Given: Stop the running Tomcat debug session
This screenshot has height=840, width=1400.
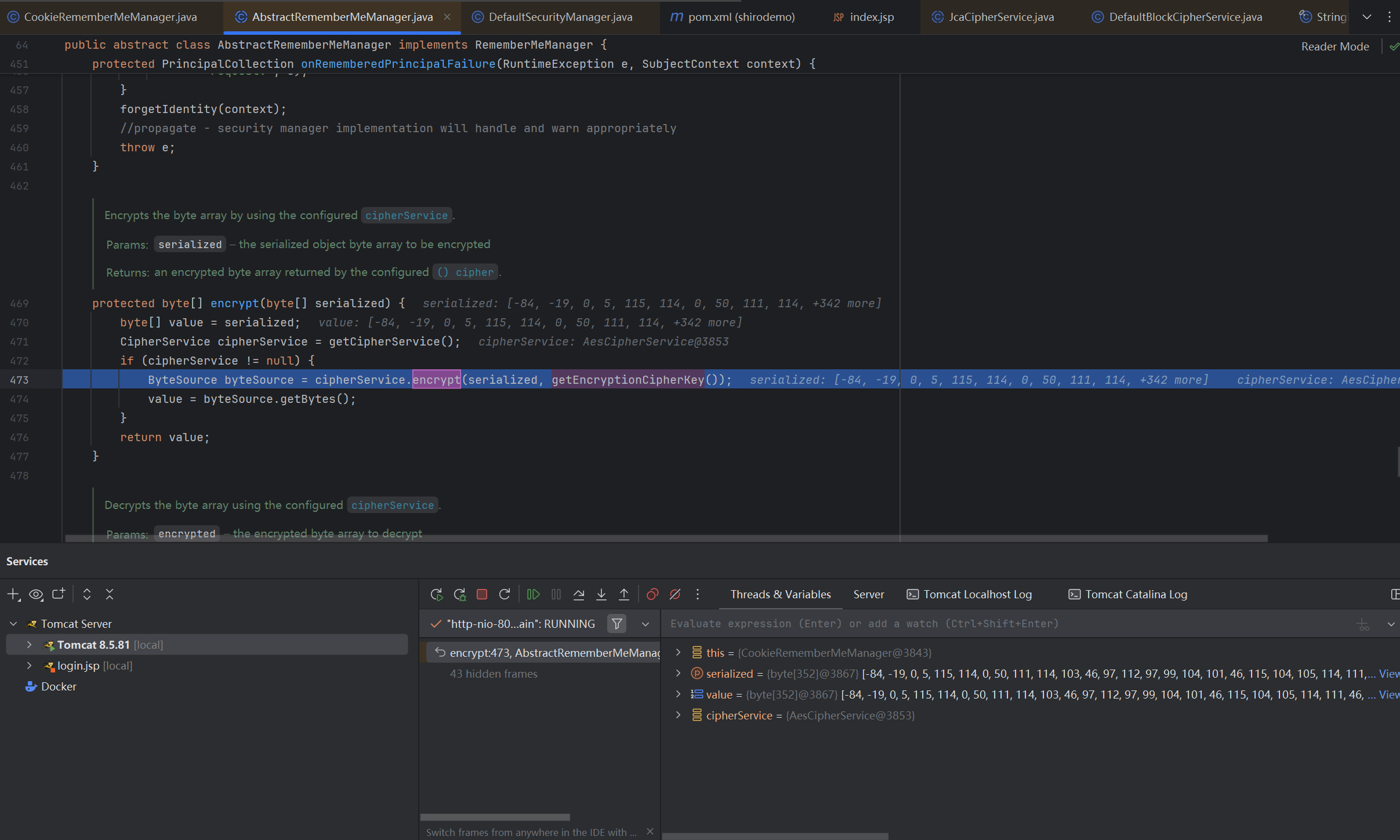Looking at the screenshot, I should click(x=482, y=594).
